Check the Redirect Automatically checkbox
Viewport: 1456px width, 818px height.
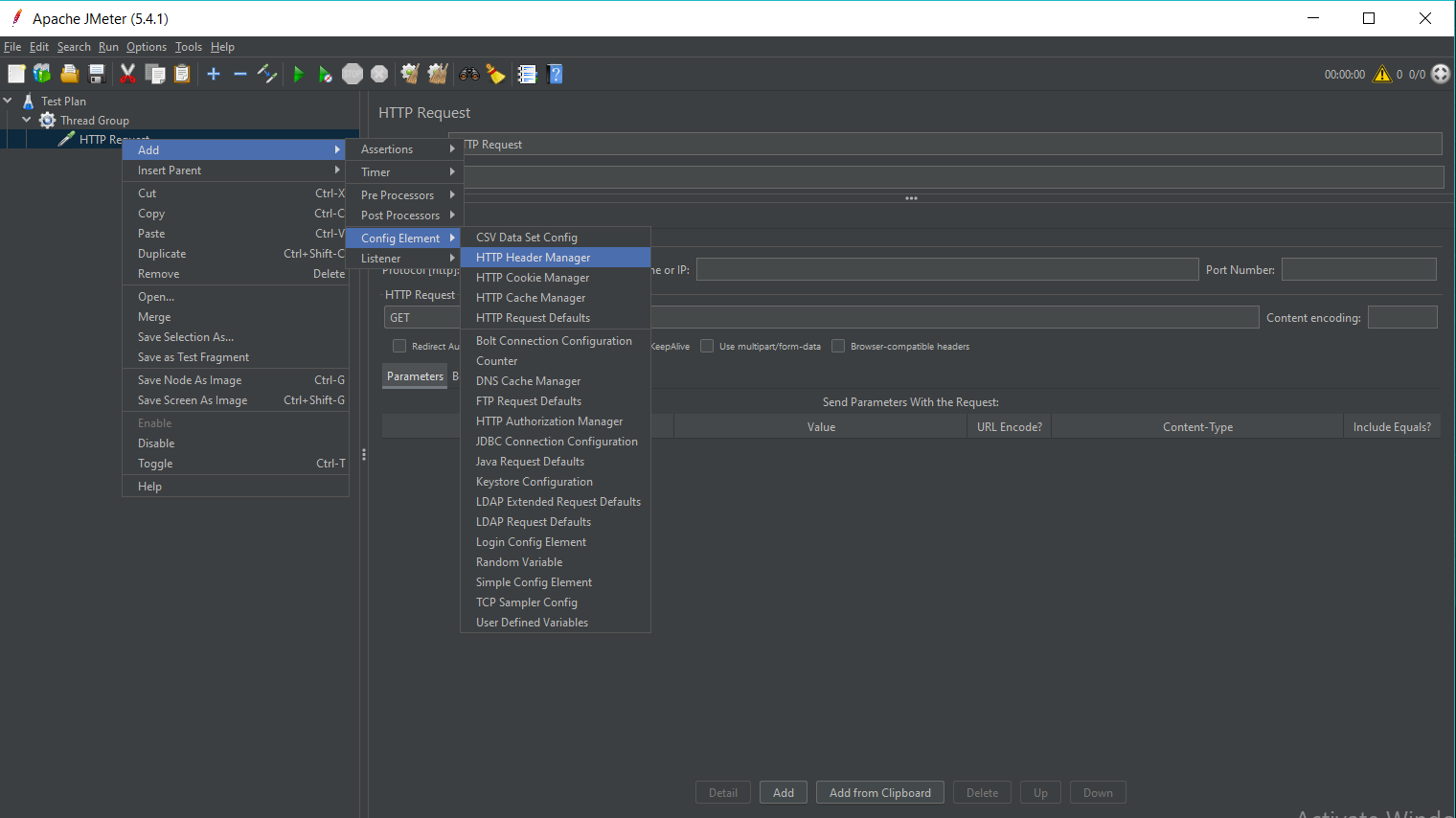point(399,347)
